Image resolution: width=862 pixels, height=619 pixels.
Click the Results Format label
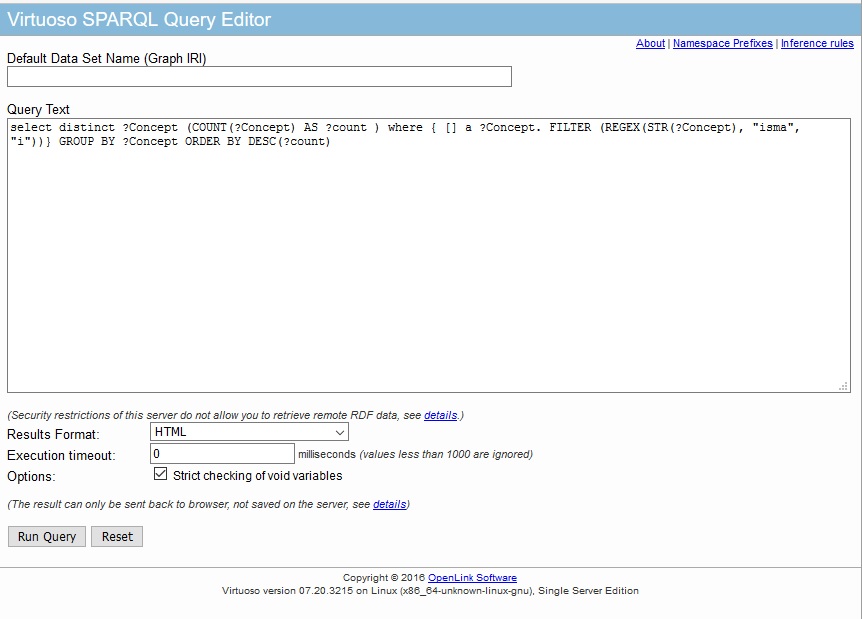53,434
